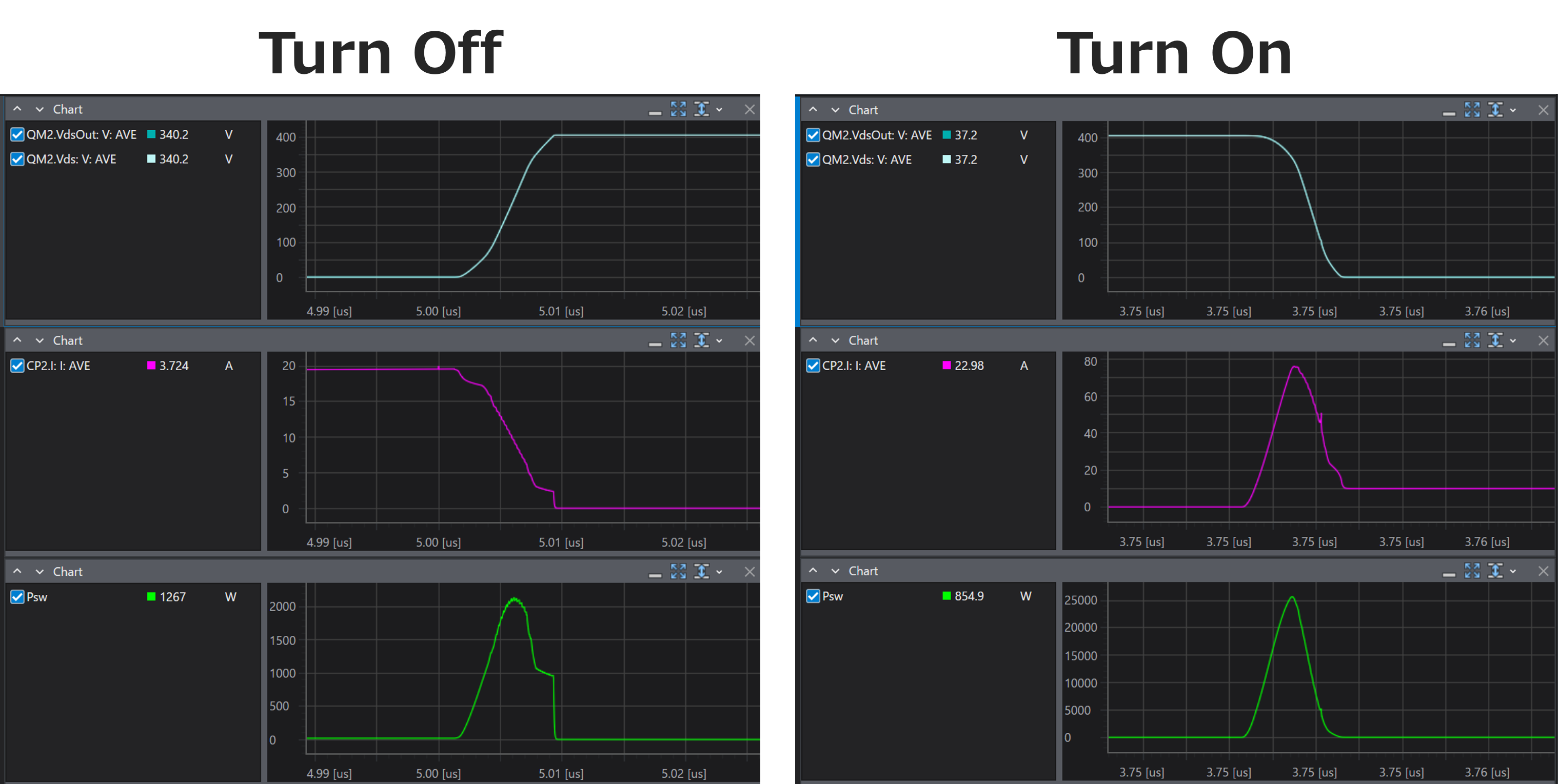Move the Turn Off current chart down
1558x784 pixels.
coord(40,340)
